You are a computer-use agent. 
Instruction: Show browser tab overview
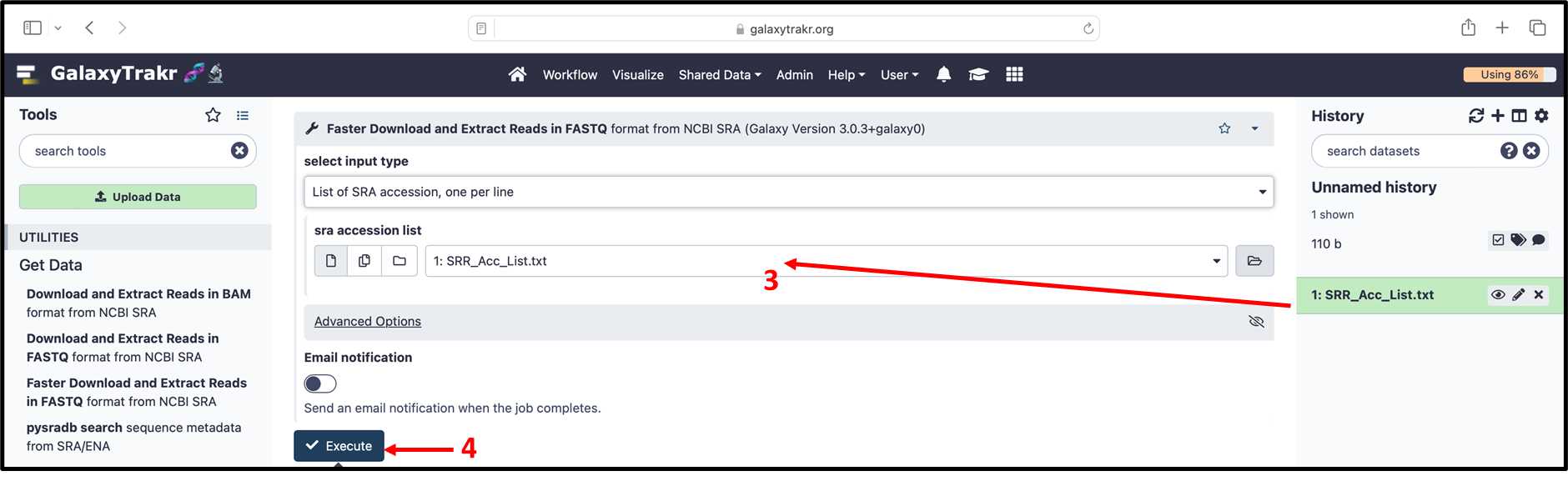click(x=1537, y=28)
